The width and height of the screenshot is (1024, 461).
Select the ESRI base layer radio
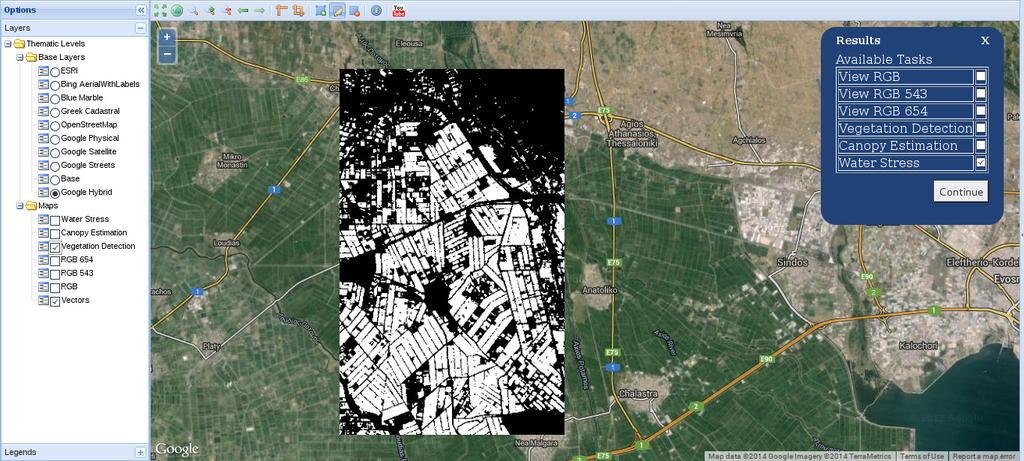[x=55, y=71]
